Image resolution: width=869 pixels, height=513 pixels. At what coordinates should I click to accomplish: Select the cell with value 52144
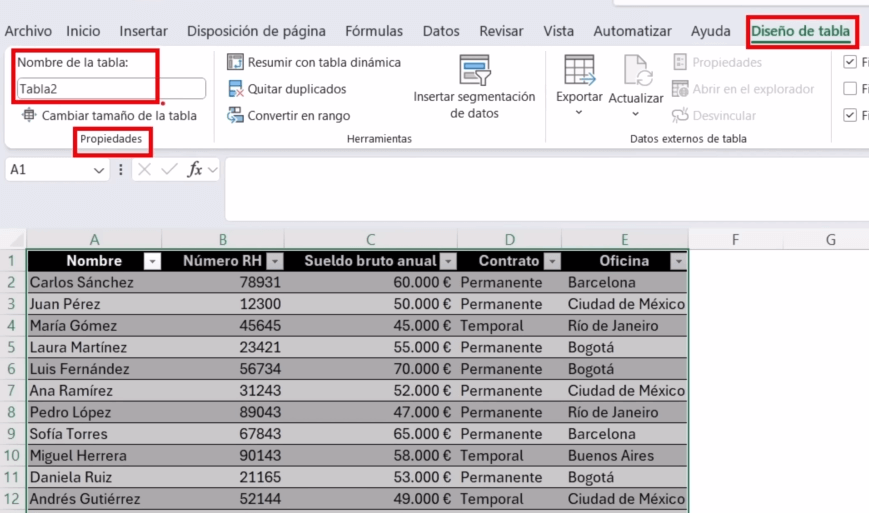223,499
